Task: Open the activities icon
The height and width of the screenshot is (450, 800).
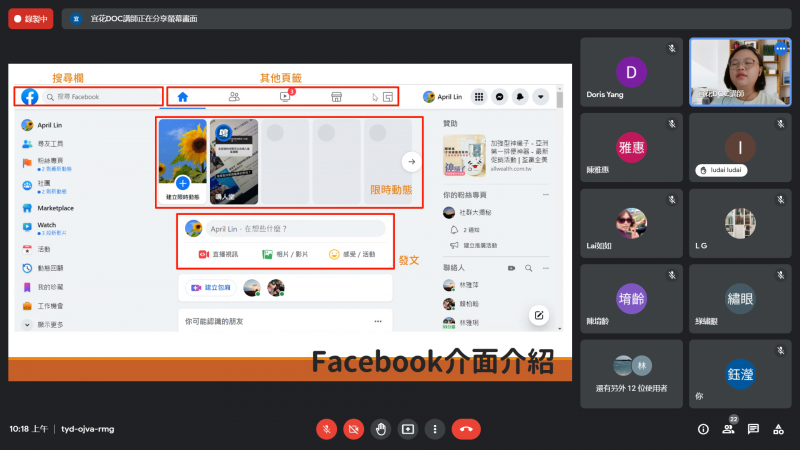Action: point(778,430)
